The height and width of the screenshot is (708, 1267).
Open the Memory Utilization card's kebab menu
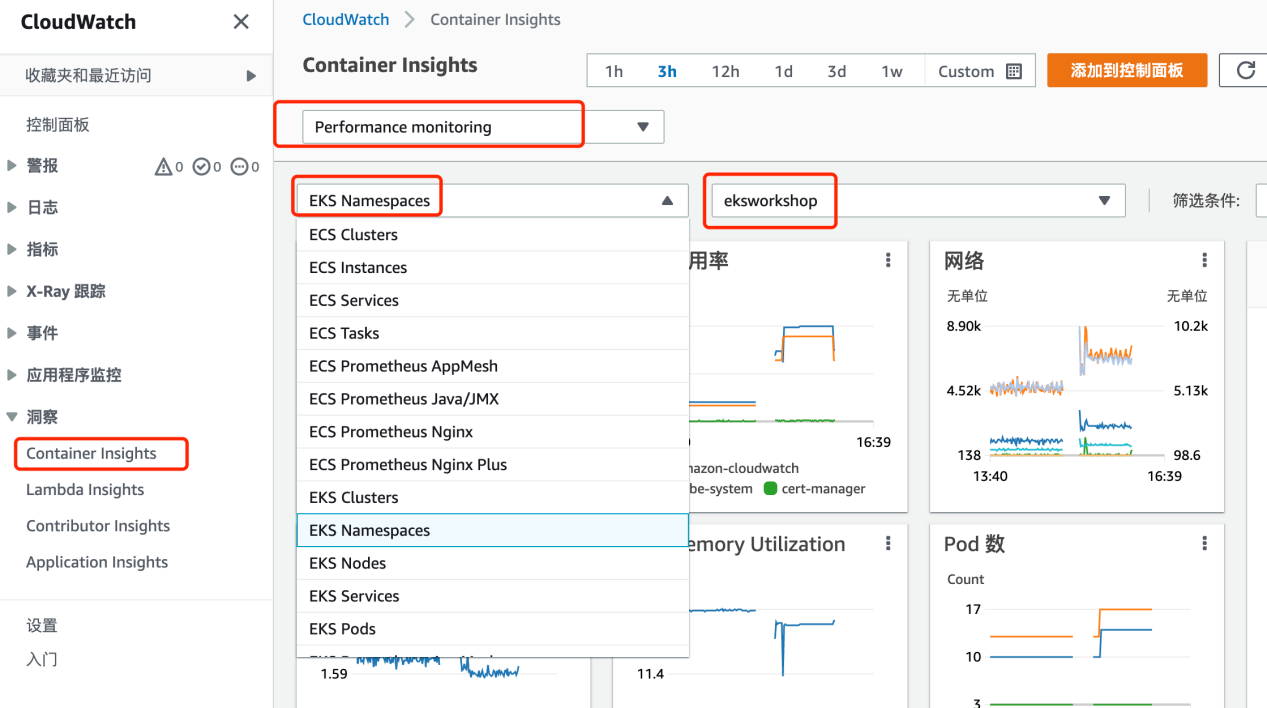(x=888, y=543)
